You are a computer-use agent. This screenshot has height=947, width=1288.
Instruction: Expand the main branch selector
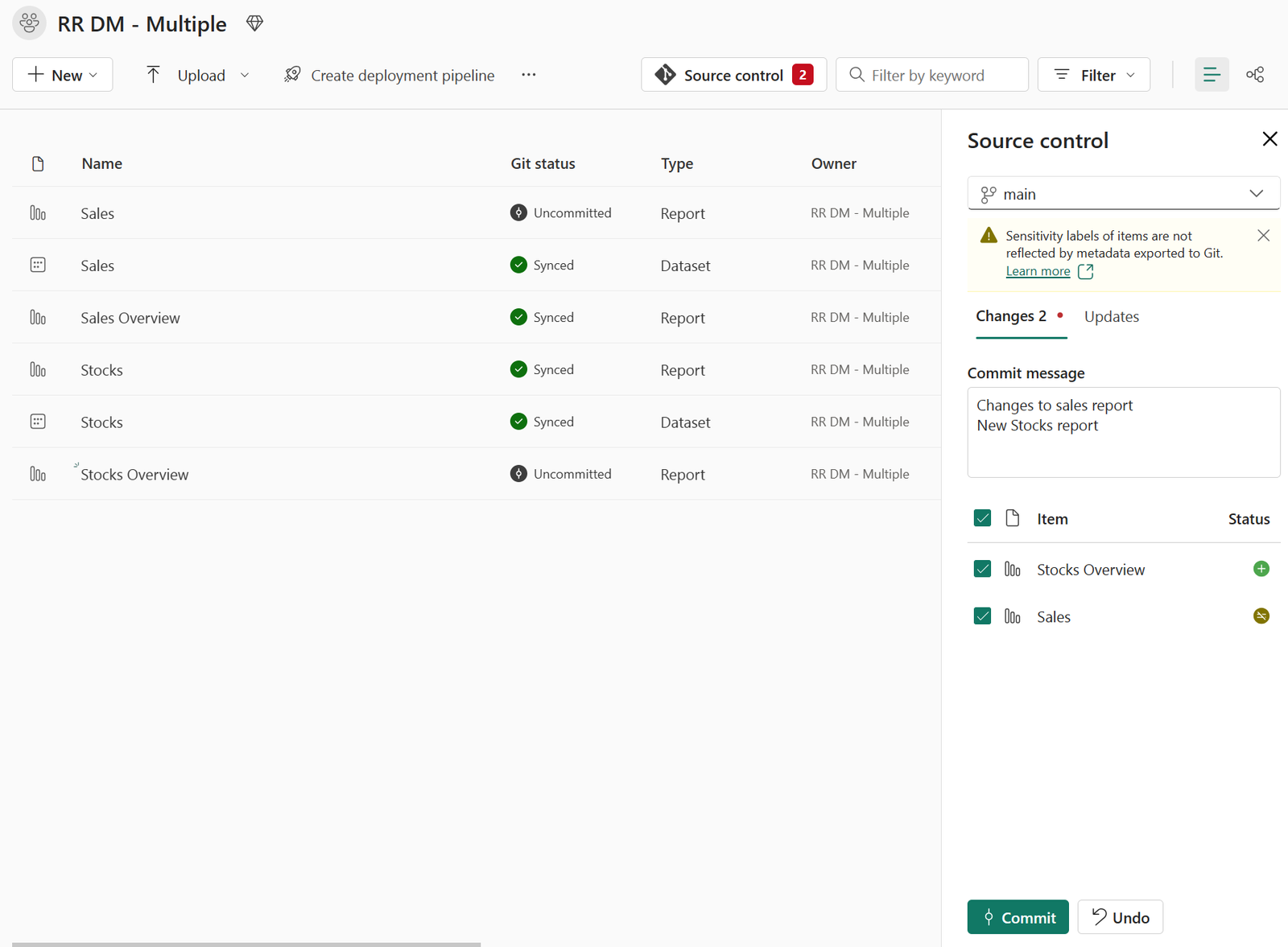click(1124, 194)
